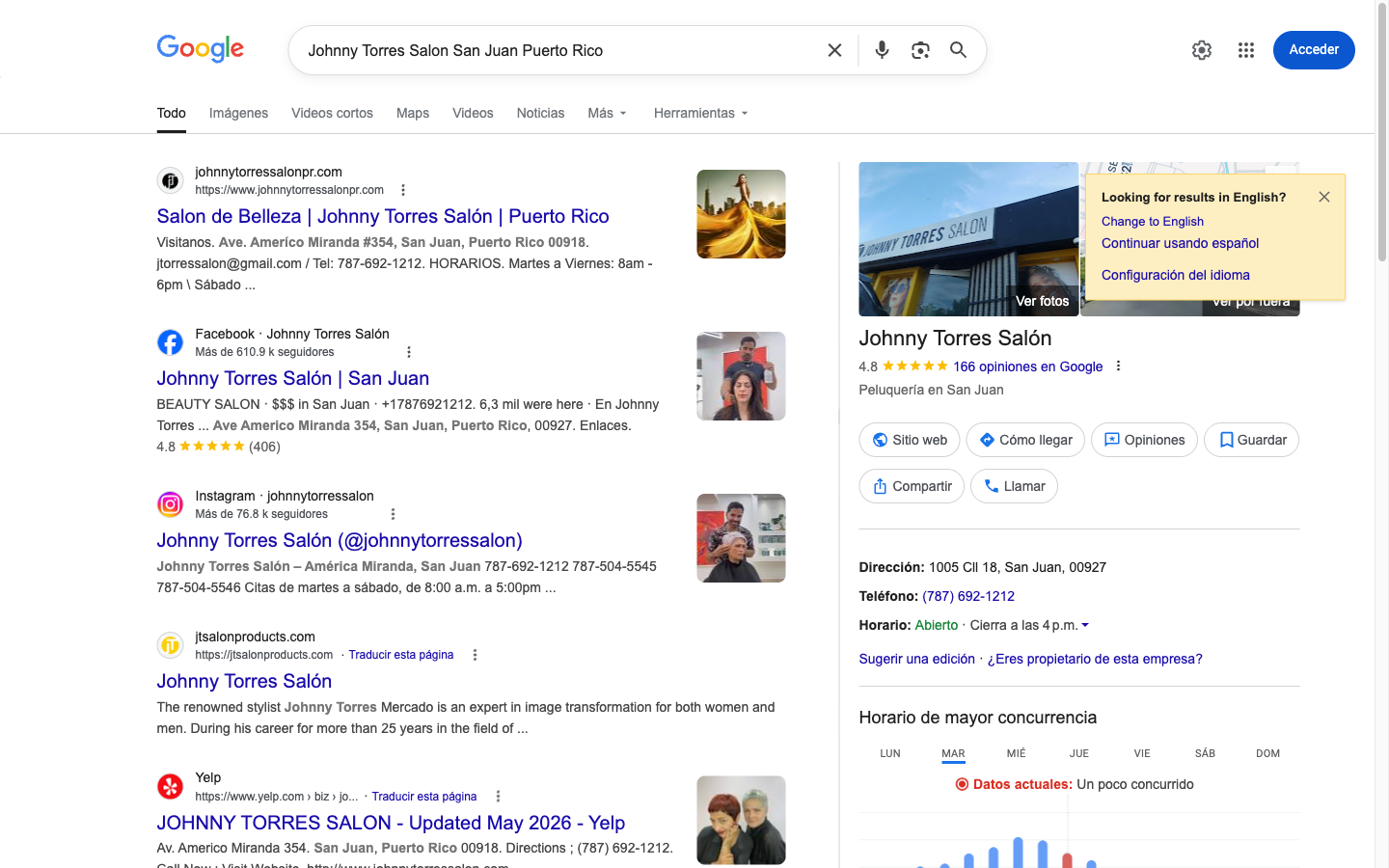Select the Todo results tab
The height and width of the screenshot is (868, 1389).
coord(172,113)
